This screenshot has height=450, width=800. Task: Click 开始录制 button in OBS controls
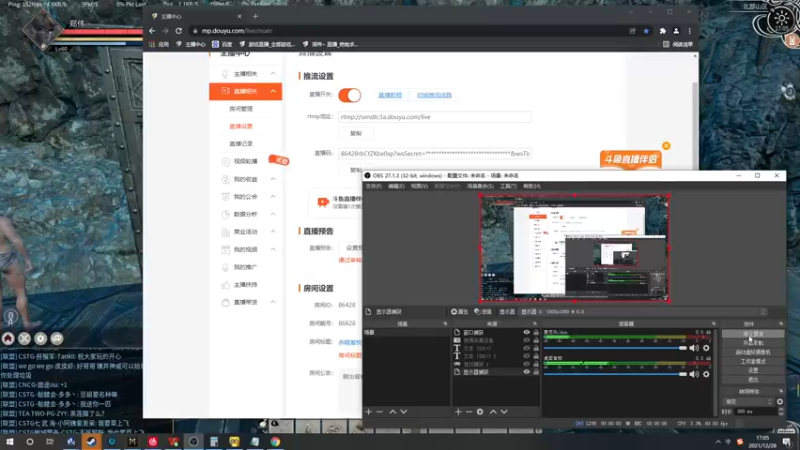coord(753,343)
